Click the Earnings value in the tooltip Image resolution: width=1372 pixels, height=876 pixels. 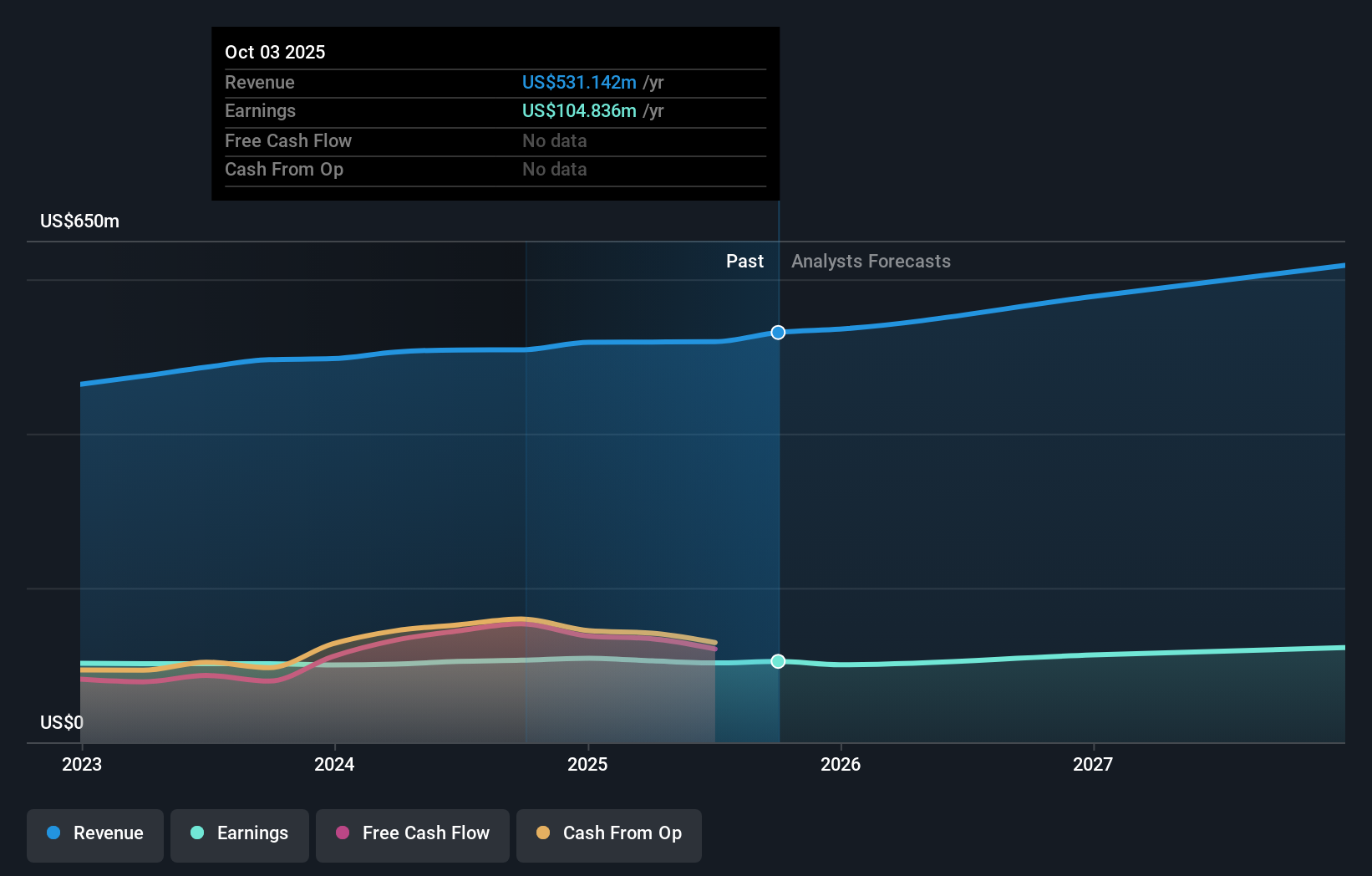coord(581,110)
